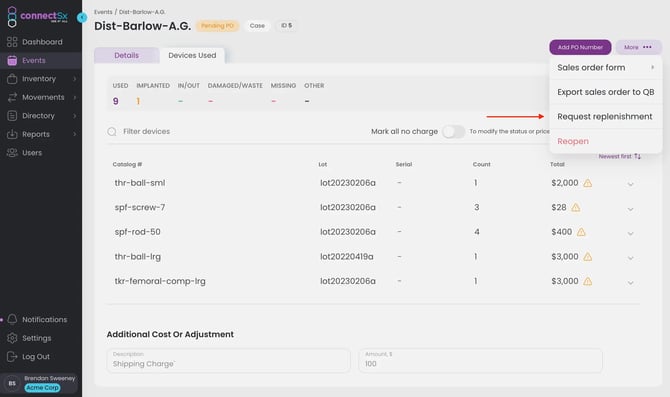Expand Movements submenu chevron
Screen dimensions: 670x397
tap(75, 97)
